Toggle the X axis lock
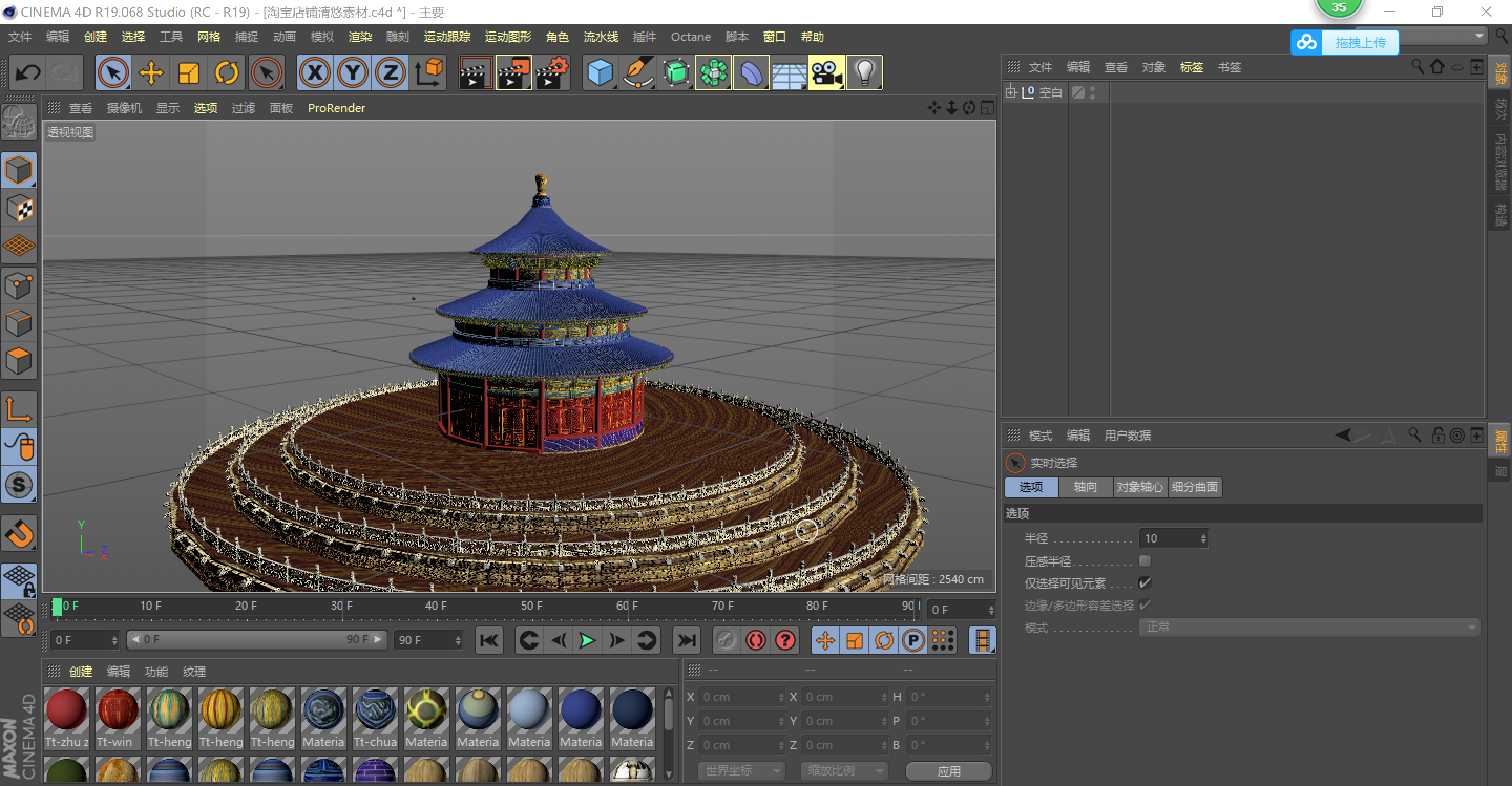The height and width of the screenshot is (786, 1512). pos(315,73)
